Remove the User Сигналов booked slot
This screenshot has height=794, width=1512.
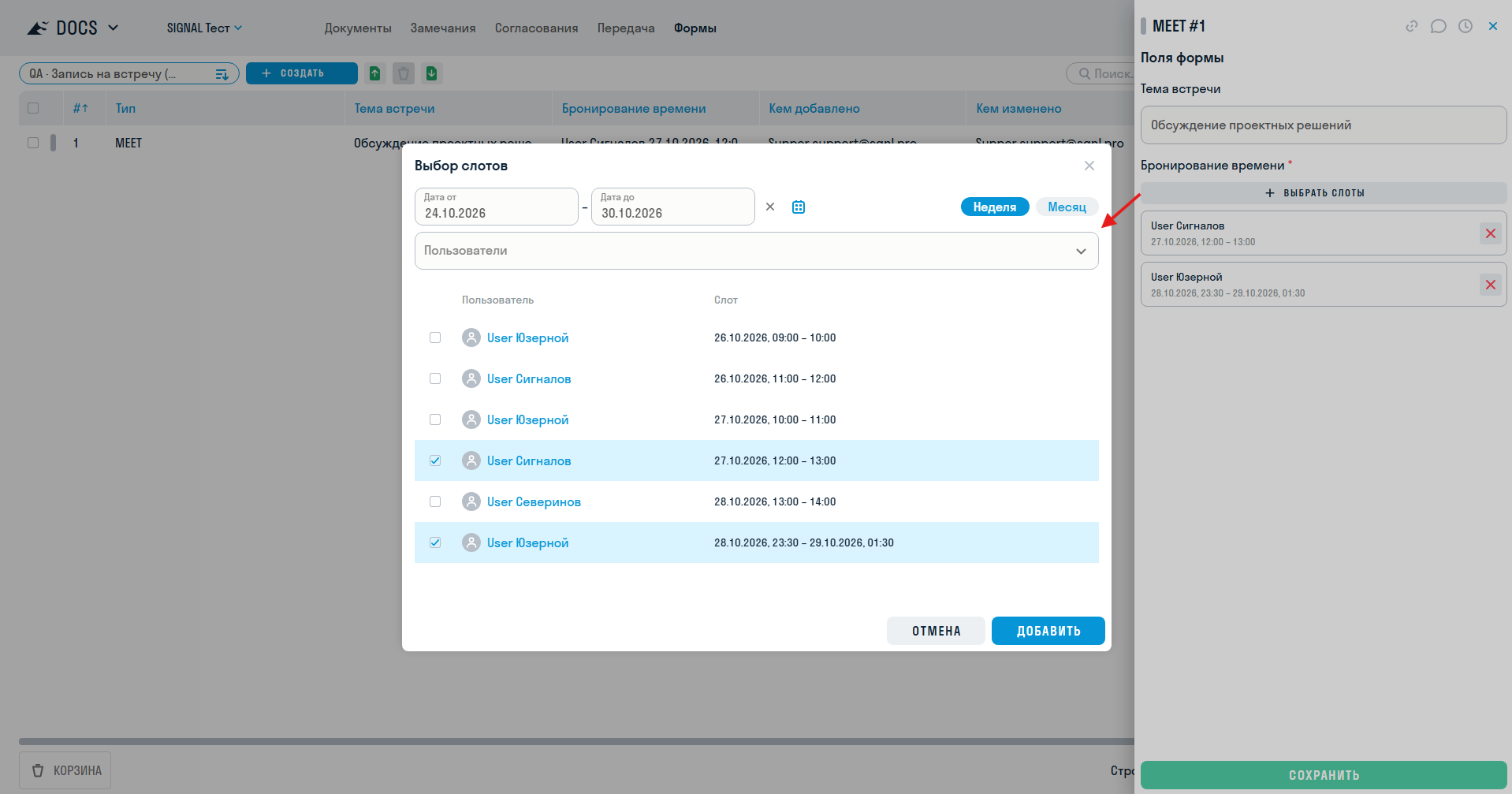tap(1490, 233)
